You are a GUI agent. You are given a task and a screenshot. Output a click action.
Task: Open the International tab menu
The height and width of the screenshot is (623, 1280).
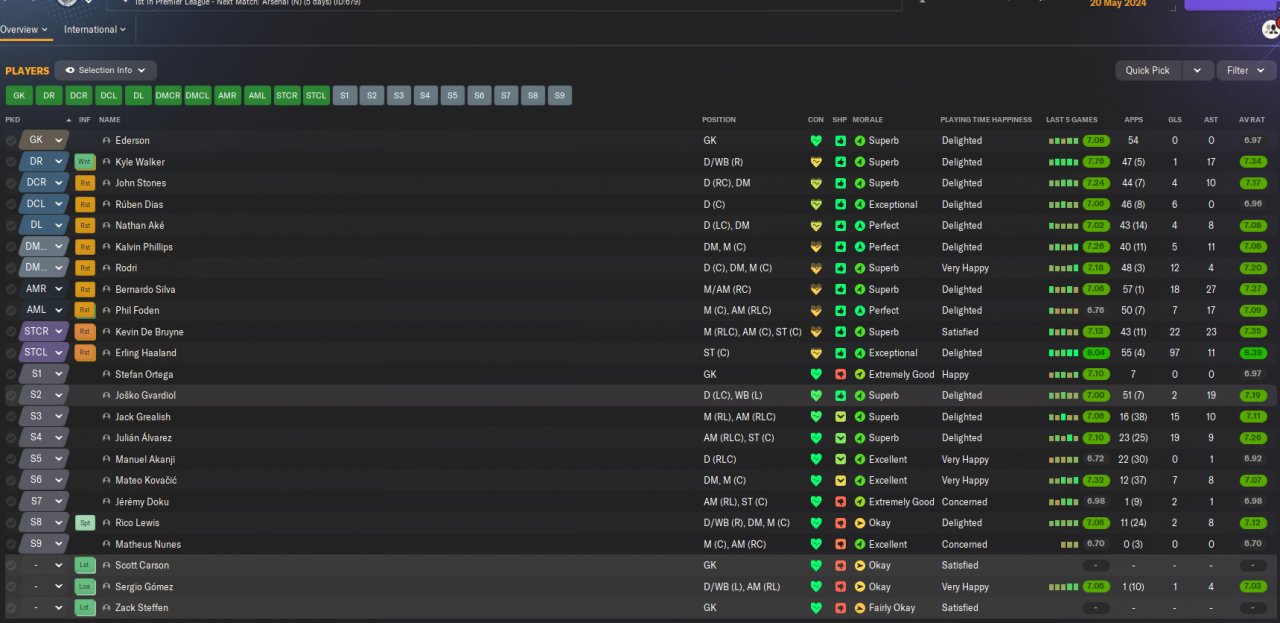95,29
